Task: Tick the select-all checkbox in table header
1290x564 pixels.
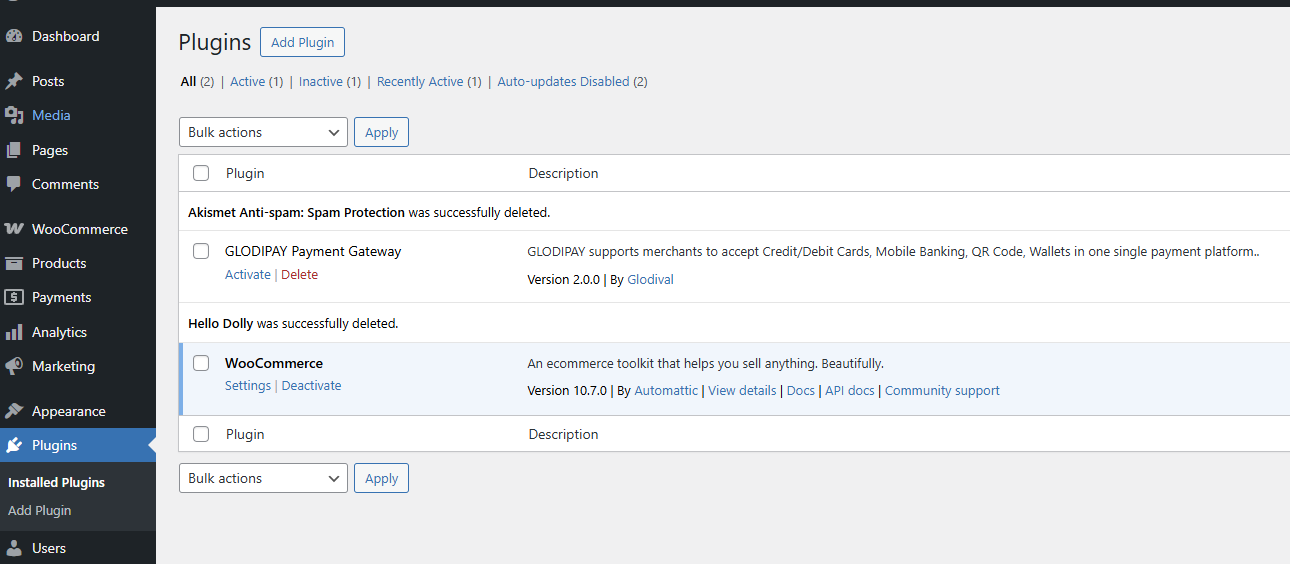Action: coord(201,173)
